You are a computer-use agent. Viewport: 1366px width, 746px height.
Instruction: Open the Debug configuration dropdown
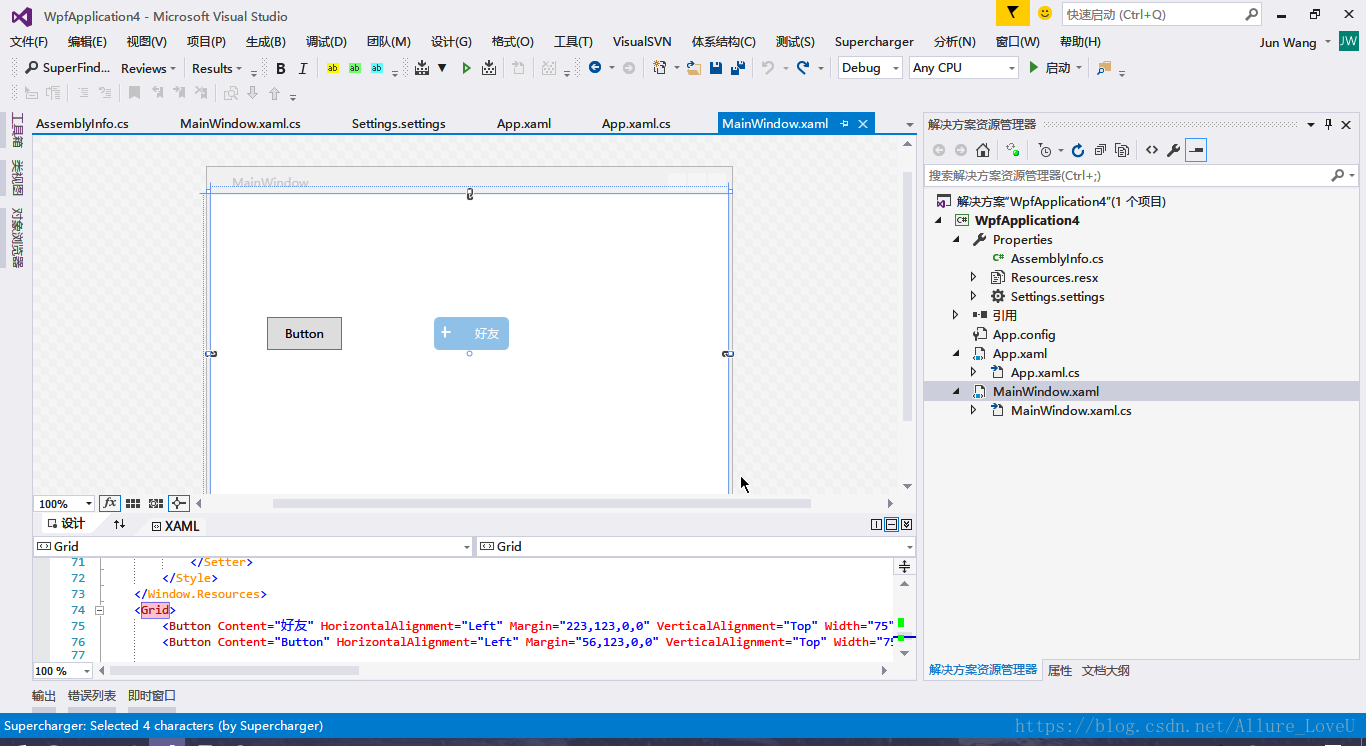tap(869, 68)
